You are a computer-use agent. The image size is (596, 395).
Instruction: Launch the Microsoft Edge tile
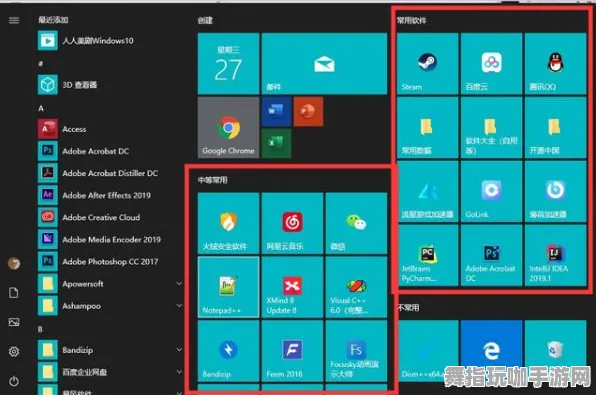[x=491, y=351]
